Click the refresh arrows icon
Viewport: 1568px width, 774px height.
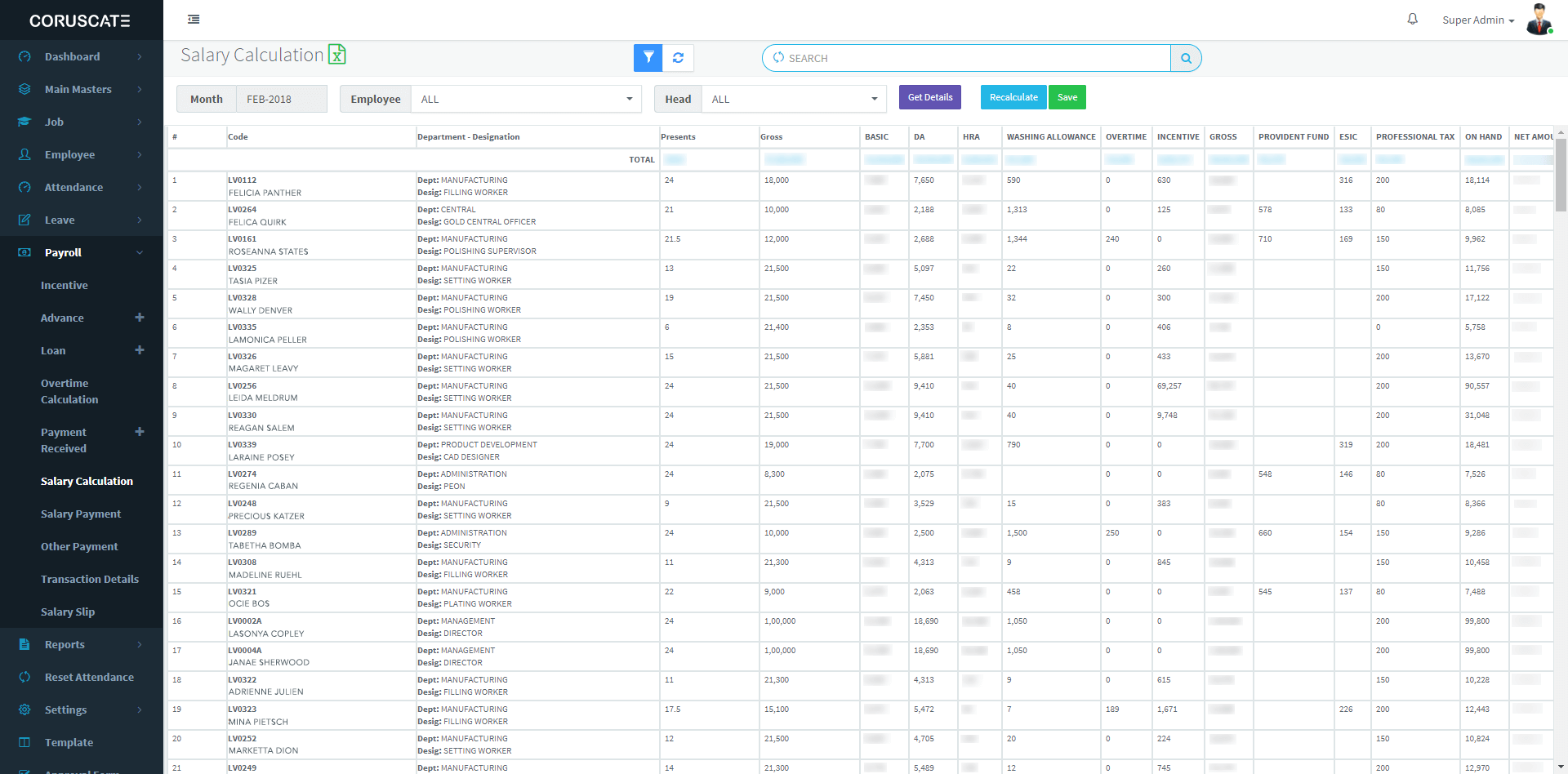click(x=678, y=58)
